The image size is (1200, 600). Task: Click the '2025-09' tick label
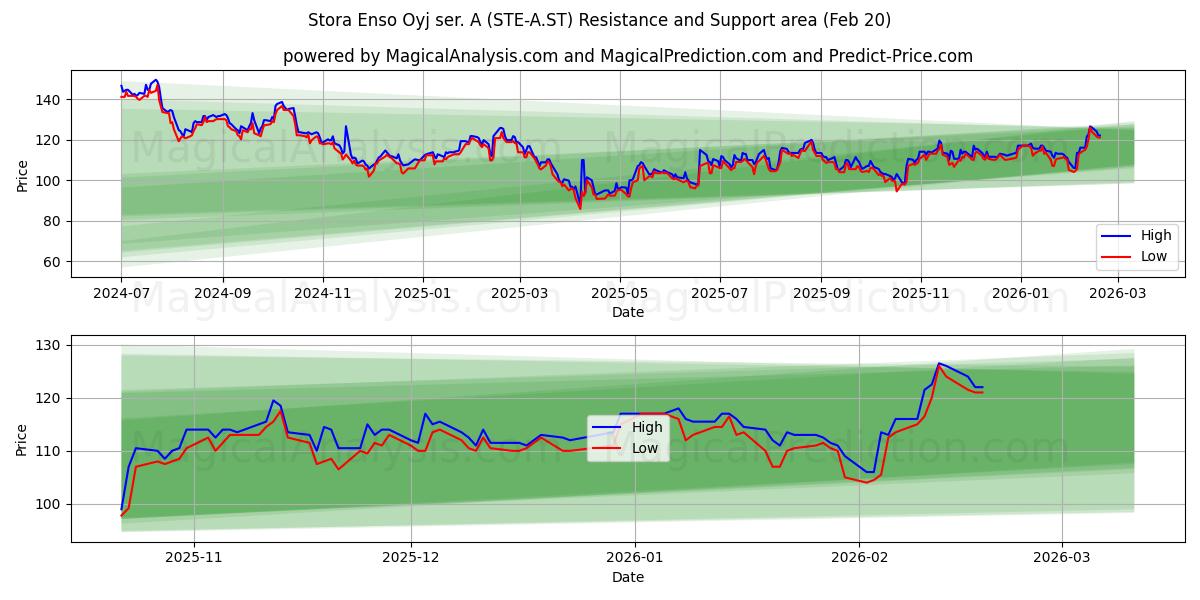tap(821, 294)
